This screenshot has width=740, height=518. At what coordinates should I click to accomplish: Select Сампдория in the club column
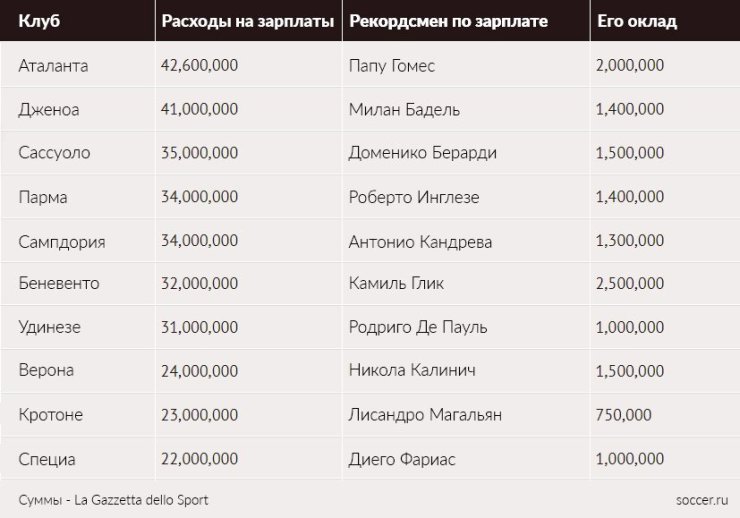pos(61,241)
